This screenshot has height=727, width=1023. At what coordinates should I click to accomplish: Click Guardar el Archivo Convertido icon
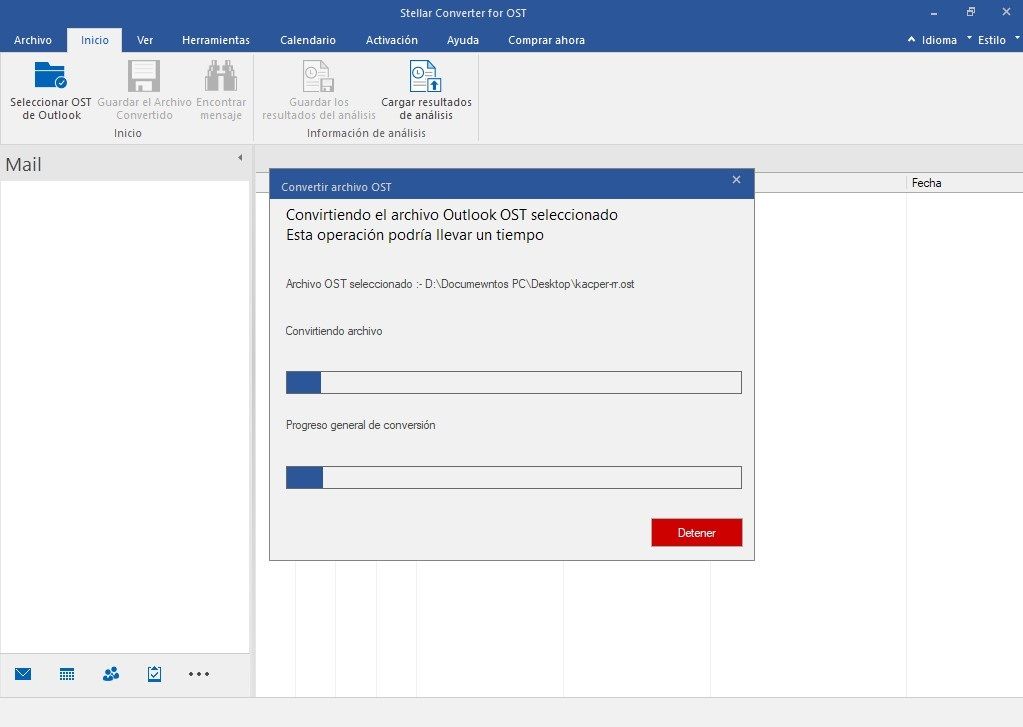pos(144,76)
